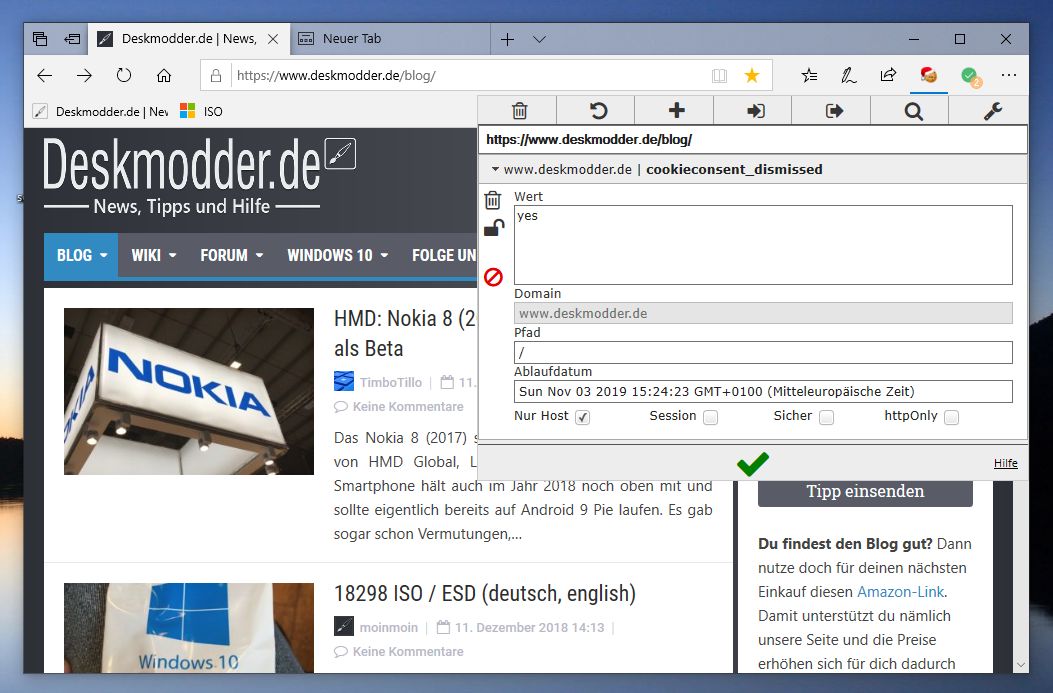The width and height of the screenshot is (1053, 693).
Task: Open author TimboTillo's profile link
Action: [x=390, y=383]
